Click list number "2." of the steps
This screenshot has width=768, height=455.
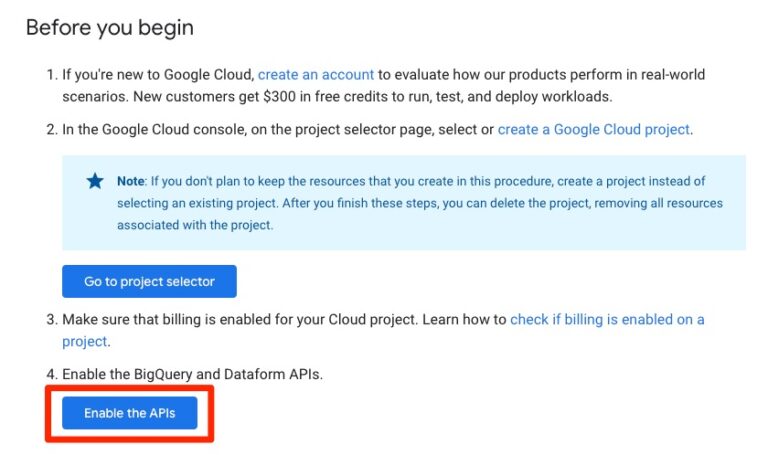coord(52,129)
